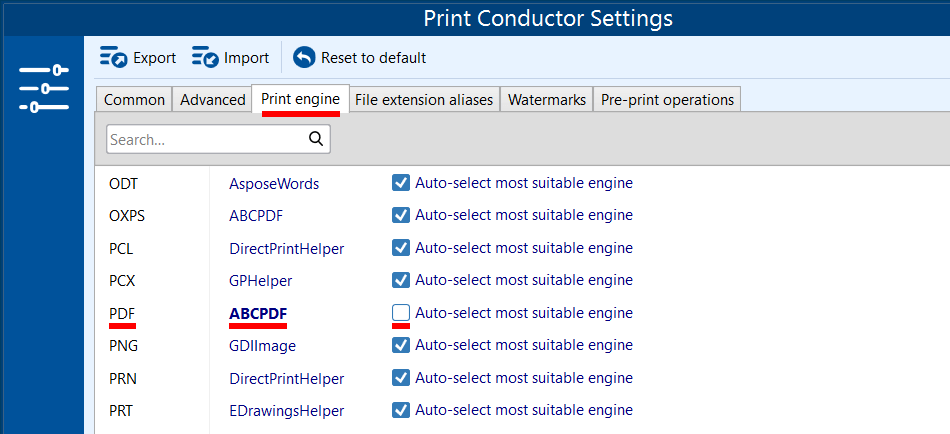Uncheck auto-select engine for ODT
This screenshot has width=950, height=434.
click(x=401, y=183)
